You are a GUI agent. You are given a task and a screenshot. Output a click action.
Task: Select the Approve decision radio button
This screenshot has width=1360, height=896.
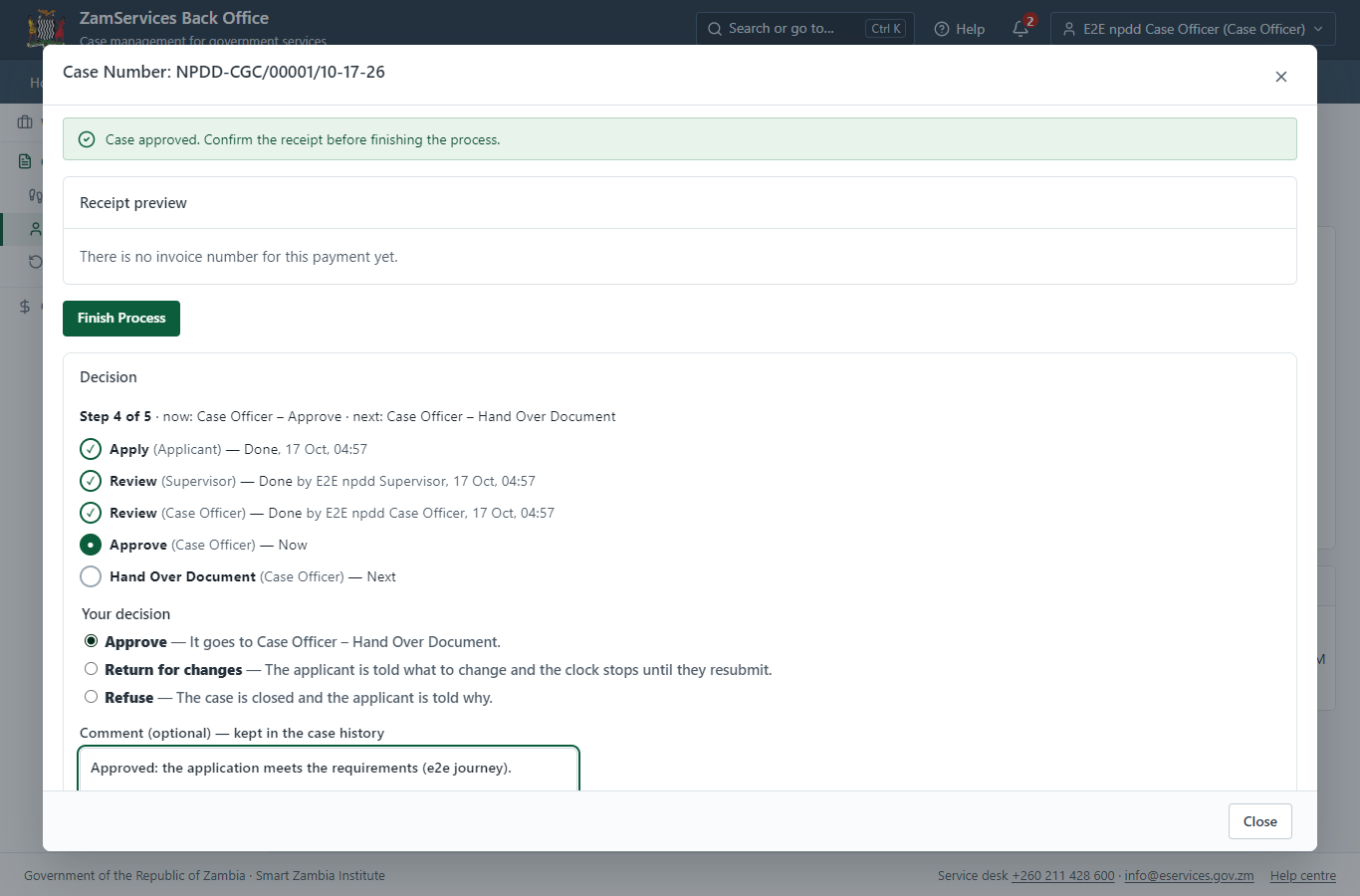[92, 641]
